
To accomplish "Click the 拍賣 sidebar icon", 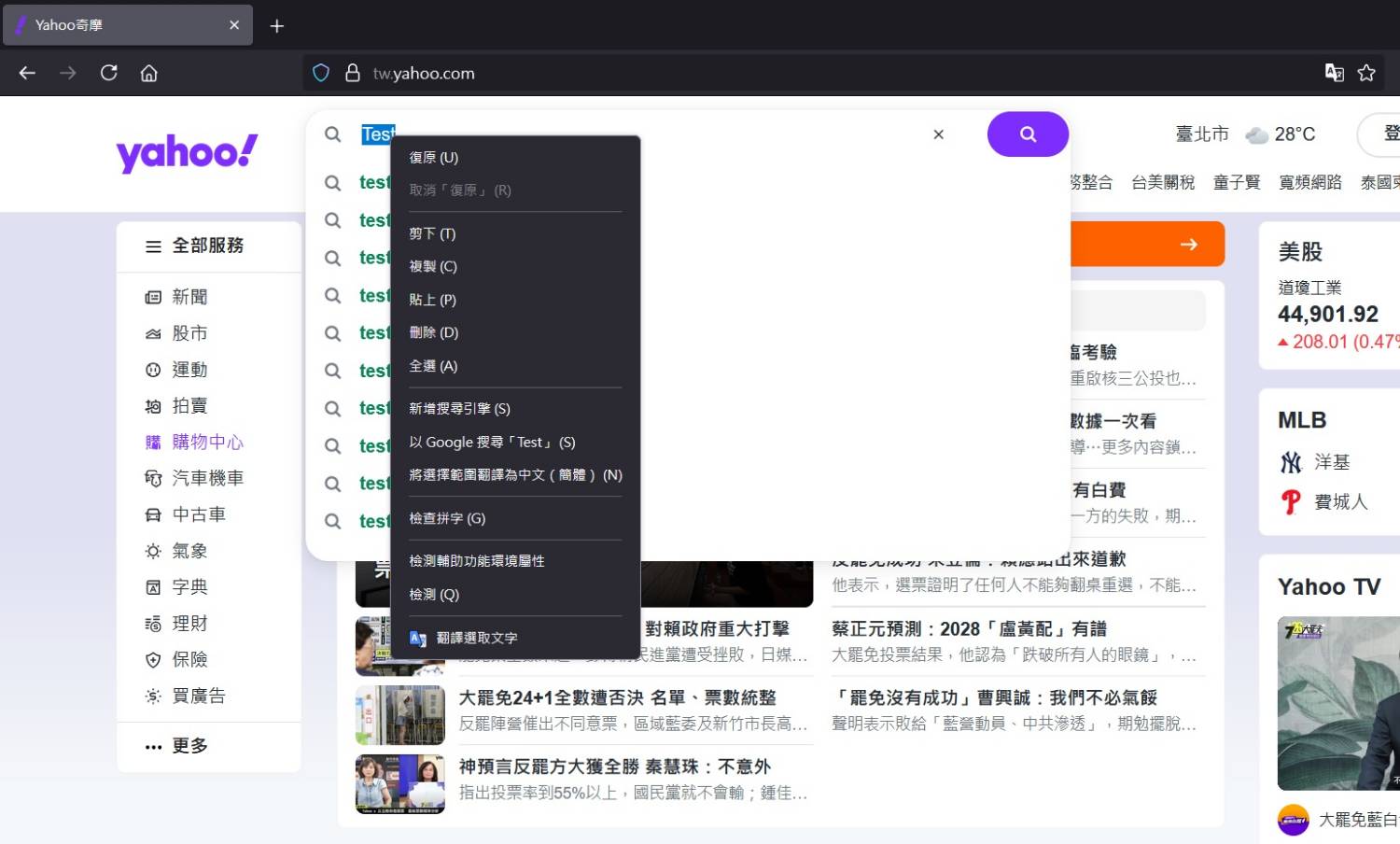I will 153,406.
